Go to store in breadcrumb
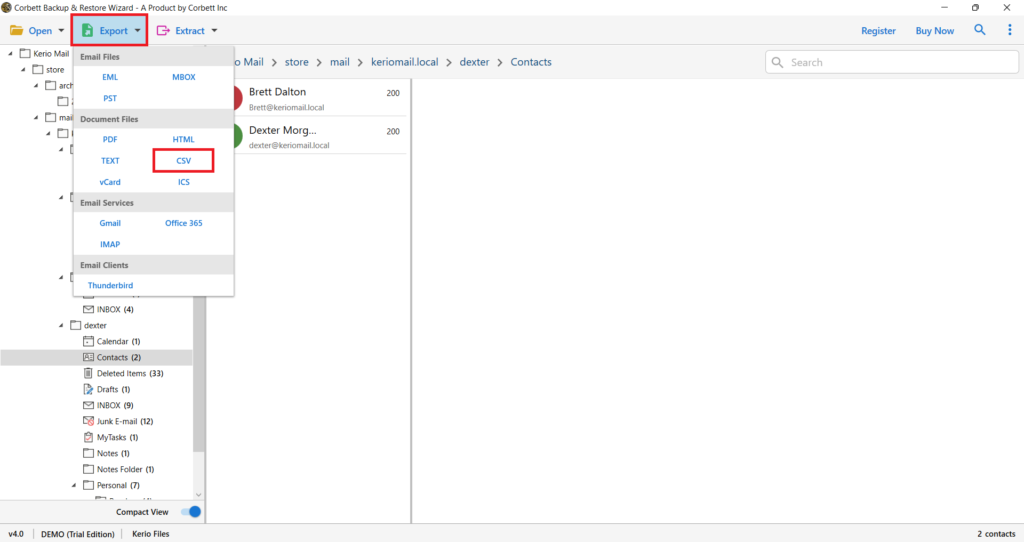This screenshot has height=542, width=1024. click(296, 62)
